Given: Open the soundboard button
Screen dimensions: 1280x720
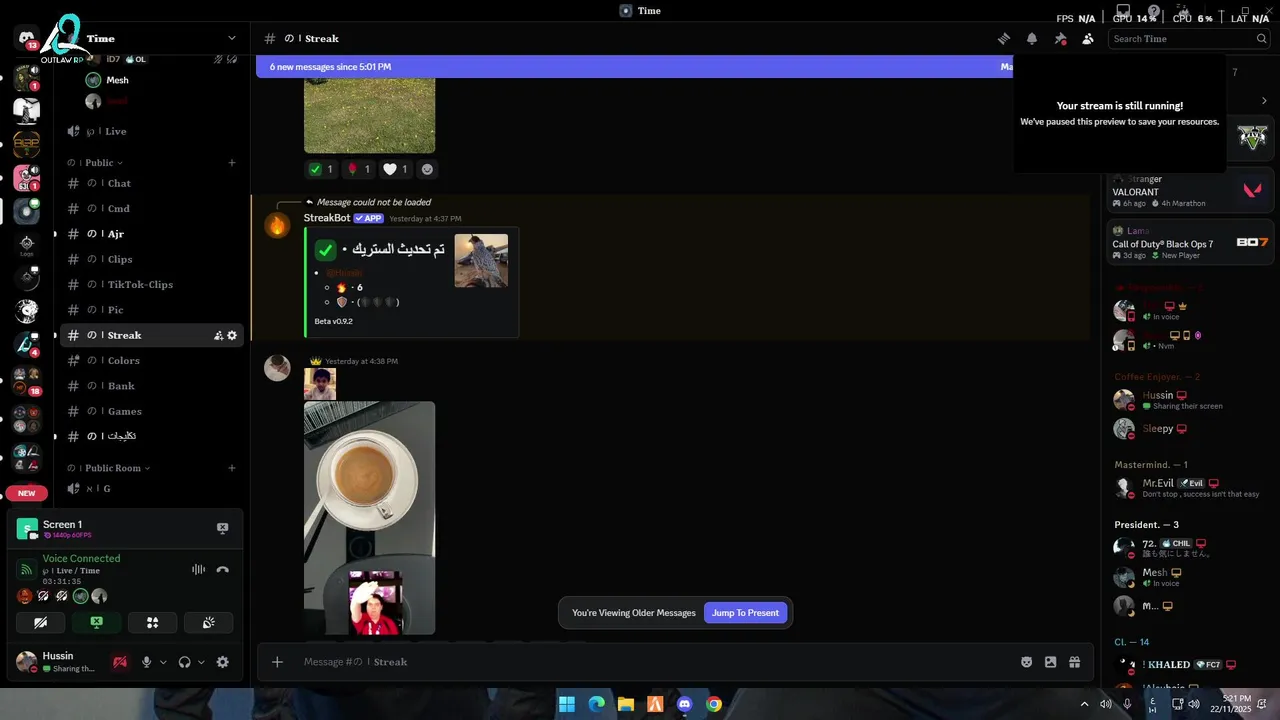Looking at the screenshot, I should coord(208,622).
